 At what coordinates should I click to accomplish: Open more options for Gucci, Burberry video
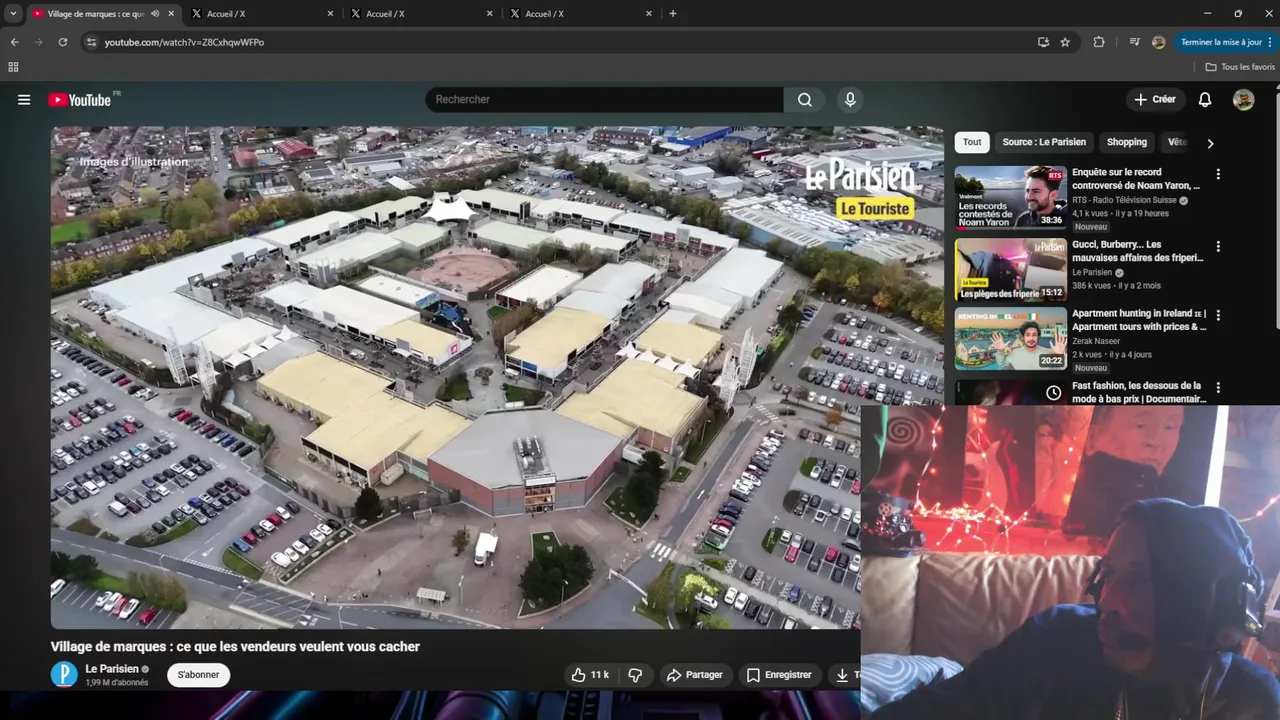1218,246
